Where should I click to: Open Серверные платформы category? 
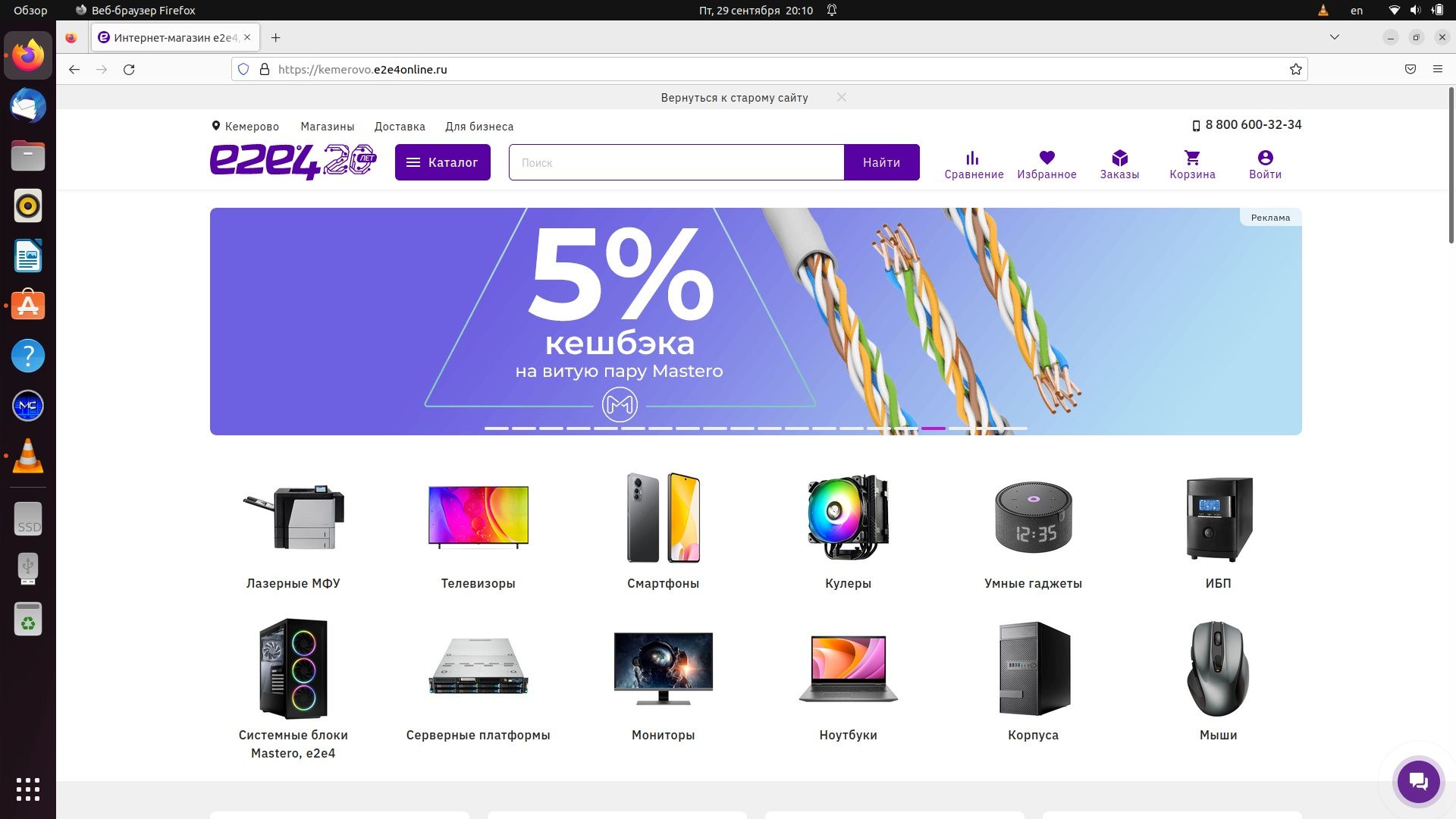478,681
